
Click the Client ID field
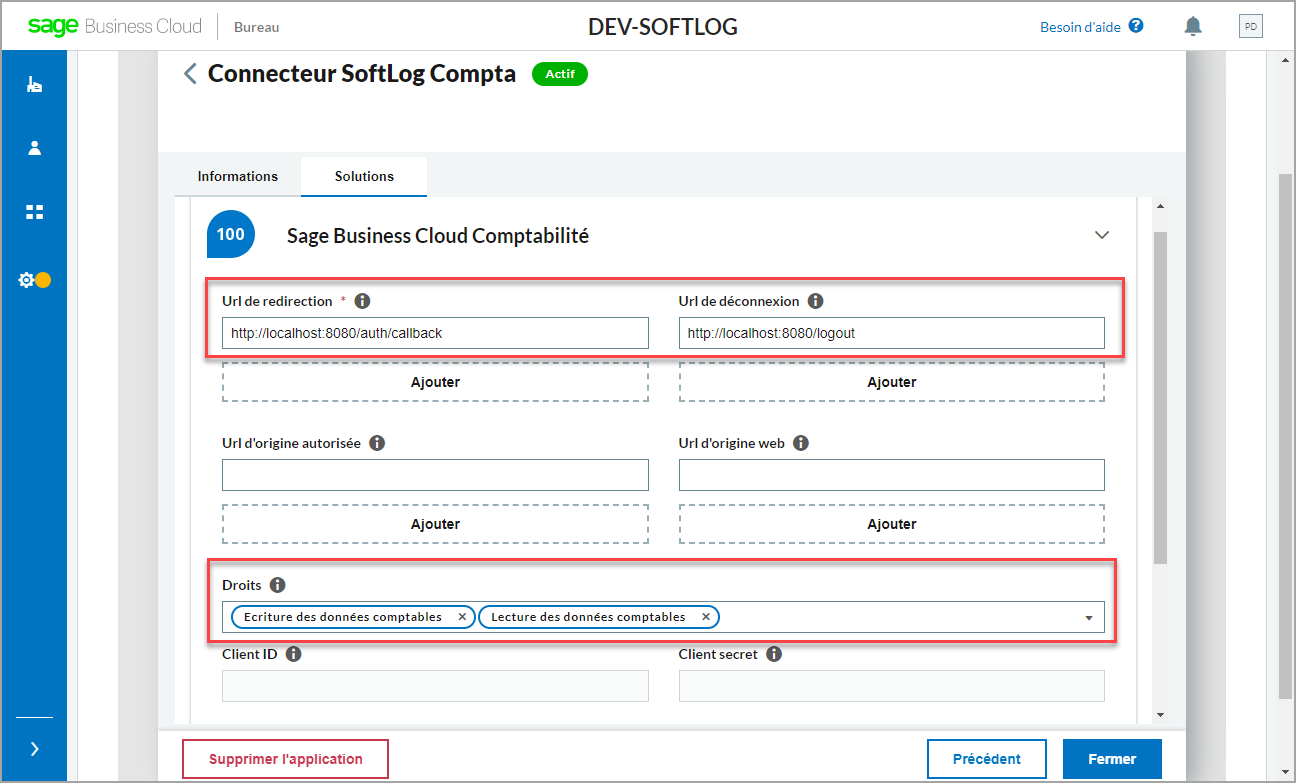click(435, 686)
